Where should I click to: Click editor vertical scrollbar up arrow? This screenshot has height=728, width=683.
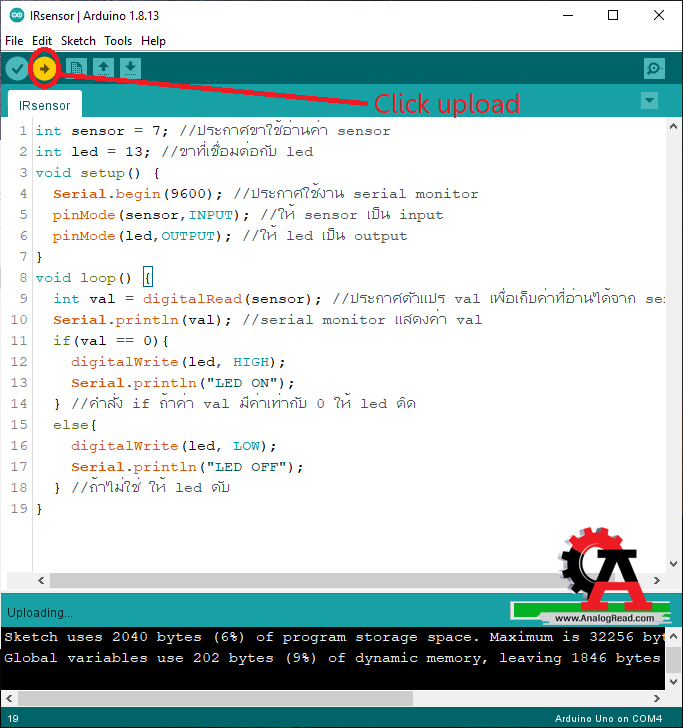pos(673,126)
